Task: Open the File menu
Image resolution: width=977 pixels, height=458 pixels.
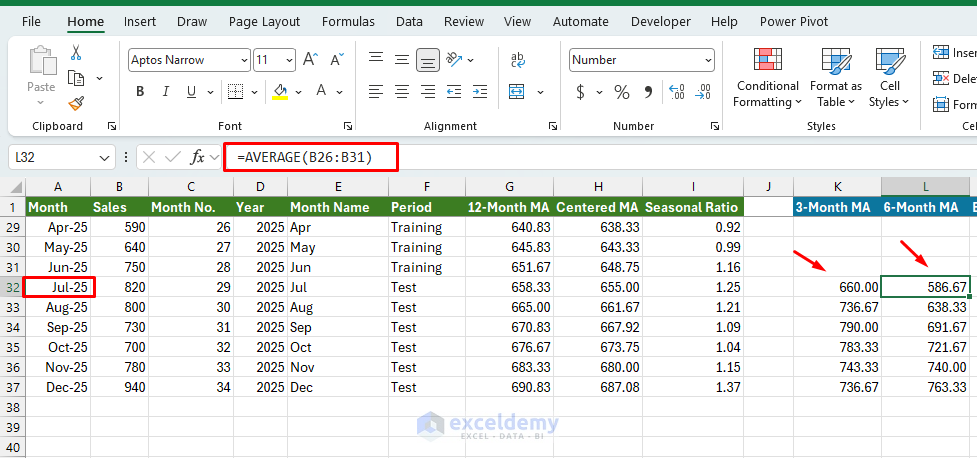Action: point(31,22)
